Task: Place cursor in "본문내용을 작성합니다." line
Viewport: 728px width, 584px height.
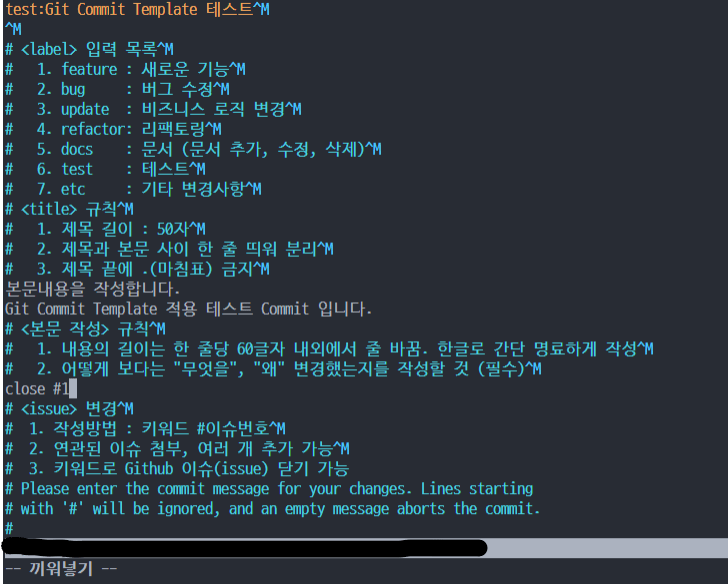Action: (92, 289)
